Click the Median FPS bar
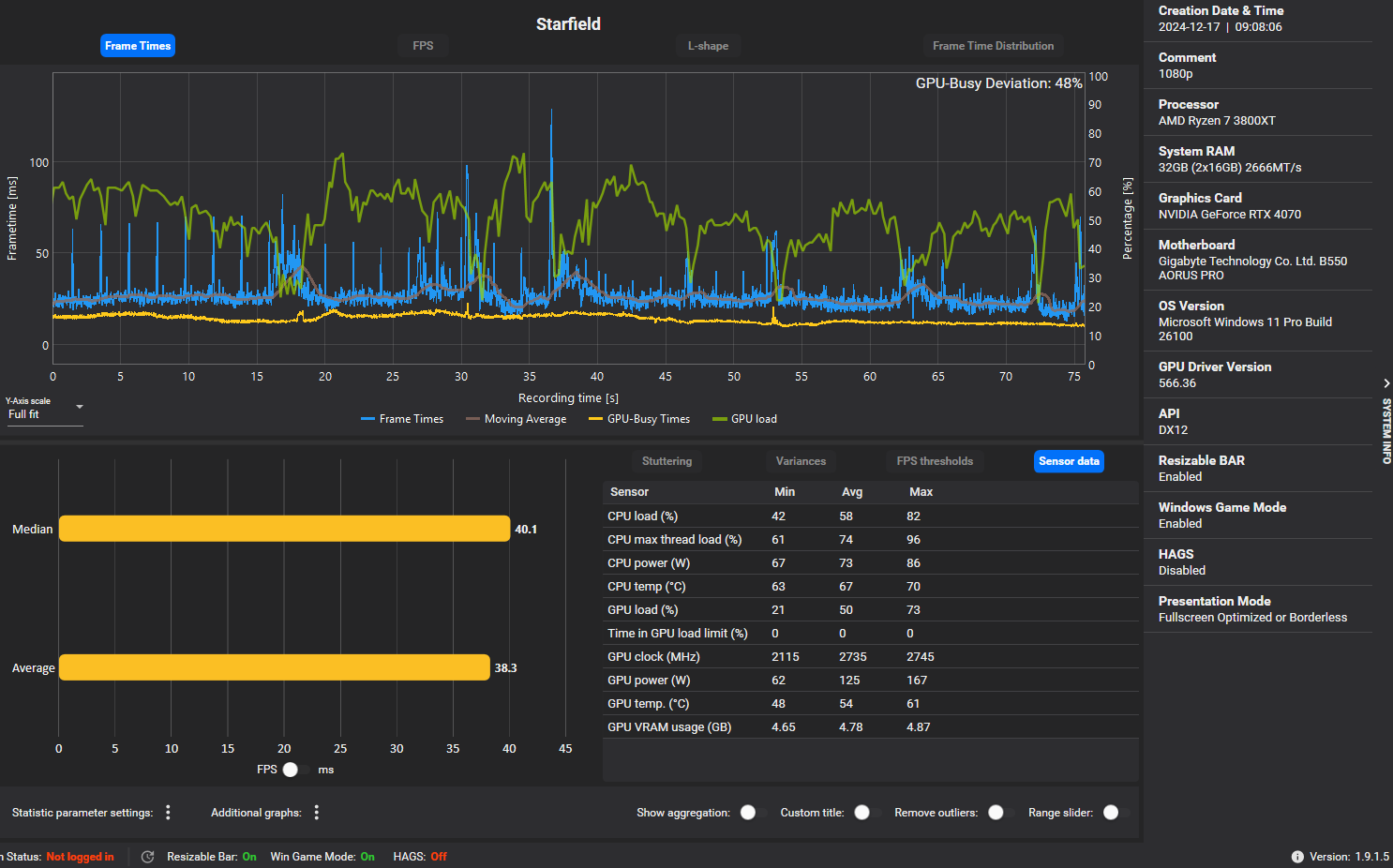This screenshot has height=868, width=1393. pos(284,529)
